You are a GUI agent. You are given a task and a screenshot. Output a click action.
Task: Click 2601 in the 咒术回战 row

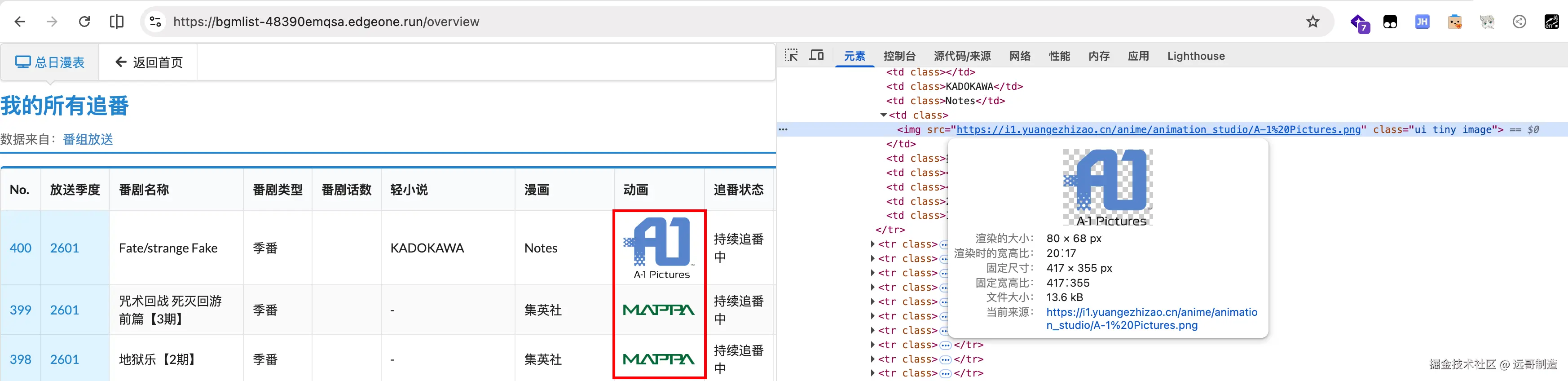click(65, 310)
